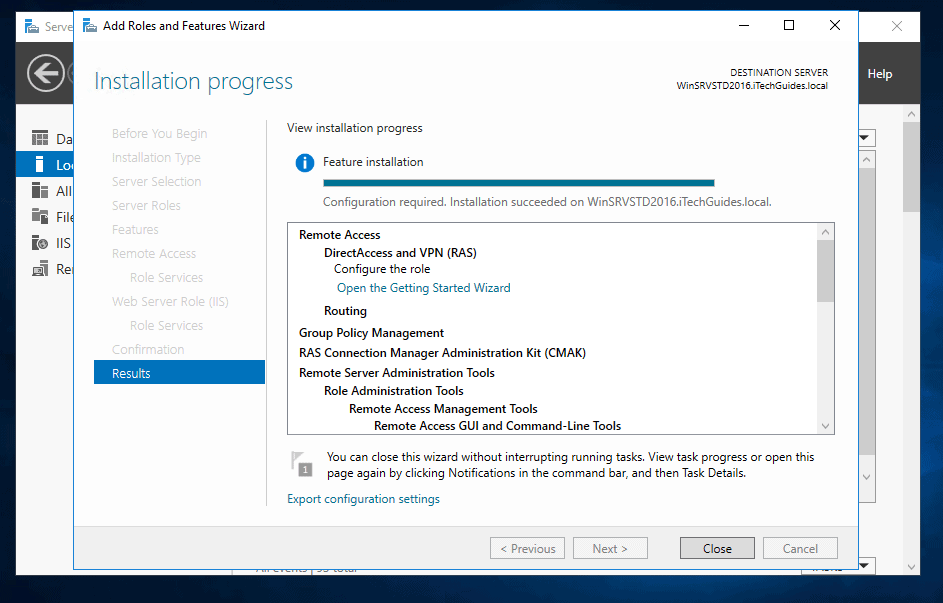Click the results list scroll up arrow

(825, 233)
